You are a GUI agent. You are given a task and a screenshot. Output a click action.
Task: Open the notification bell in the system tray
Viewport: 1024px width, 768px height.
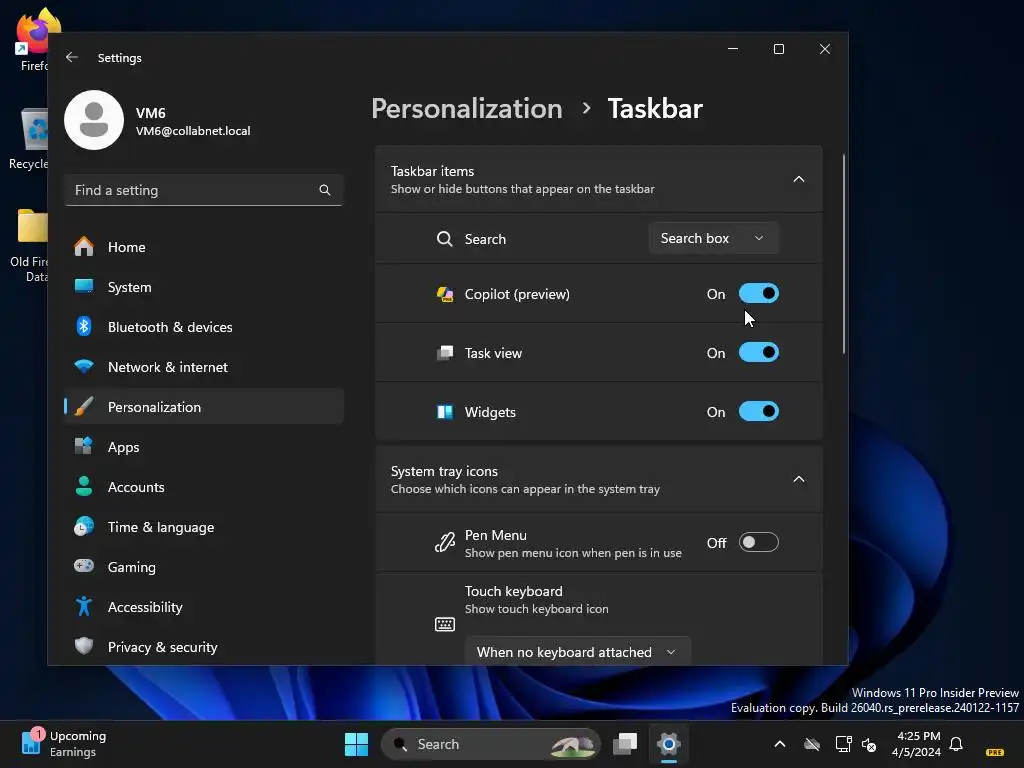point(956,744)
